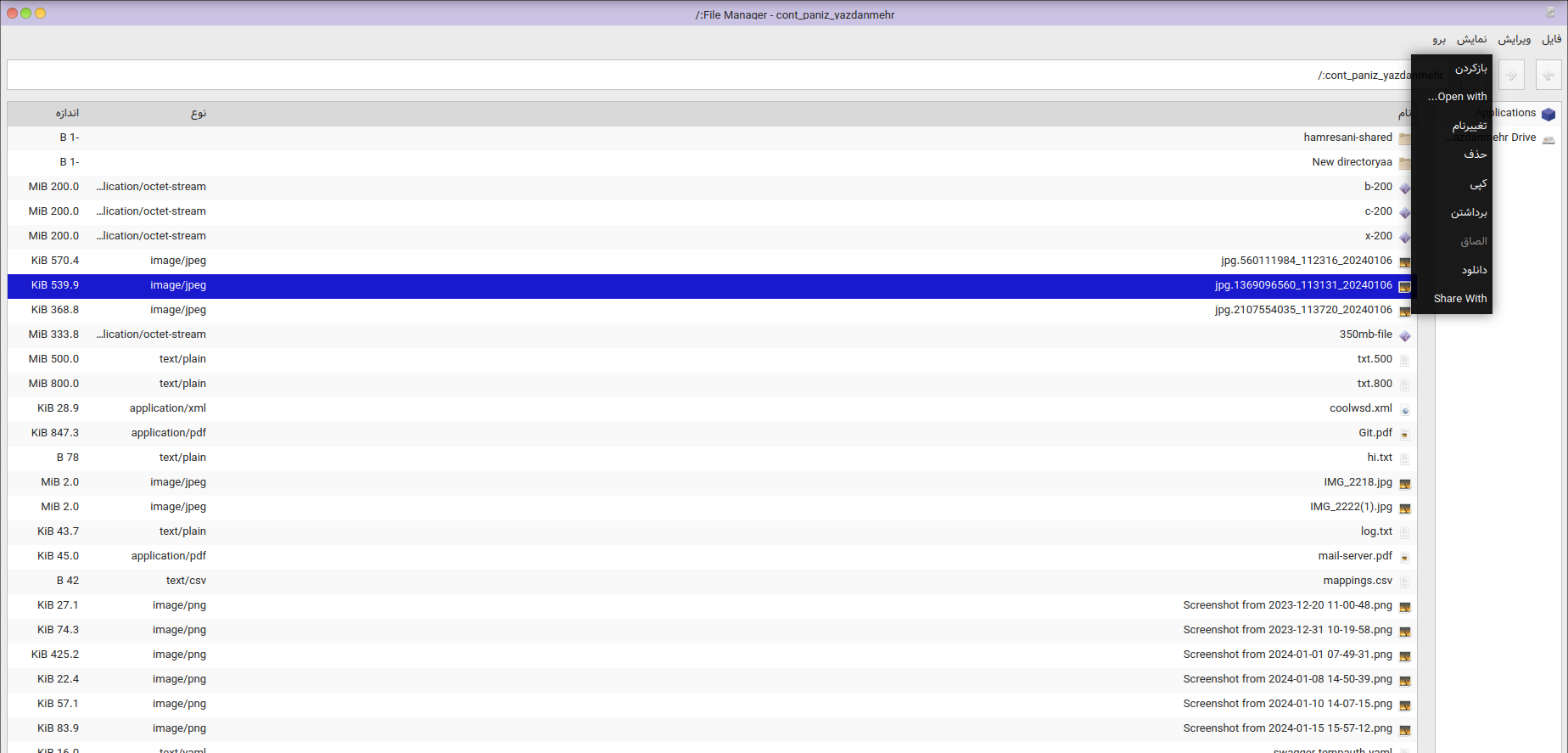Viewport: 1568px width, 753px height.
Task: Click image icon of jpg.560111984_112316_20240106
Action: tap(1405, 261)
